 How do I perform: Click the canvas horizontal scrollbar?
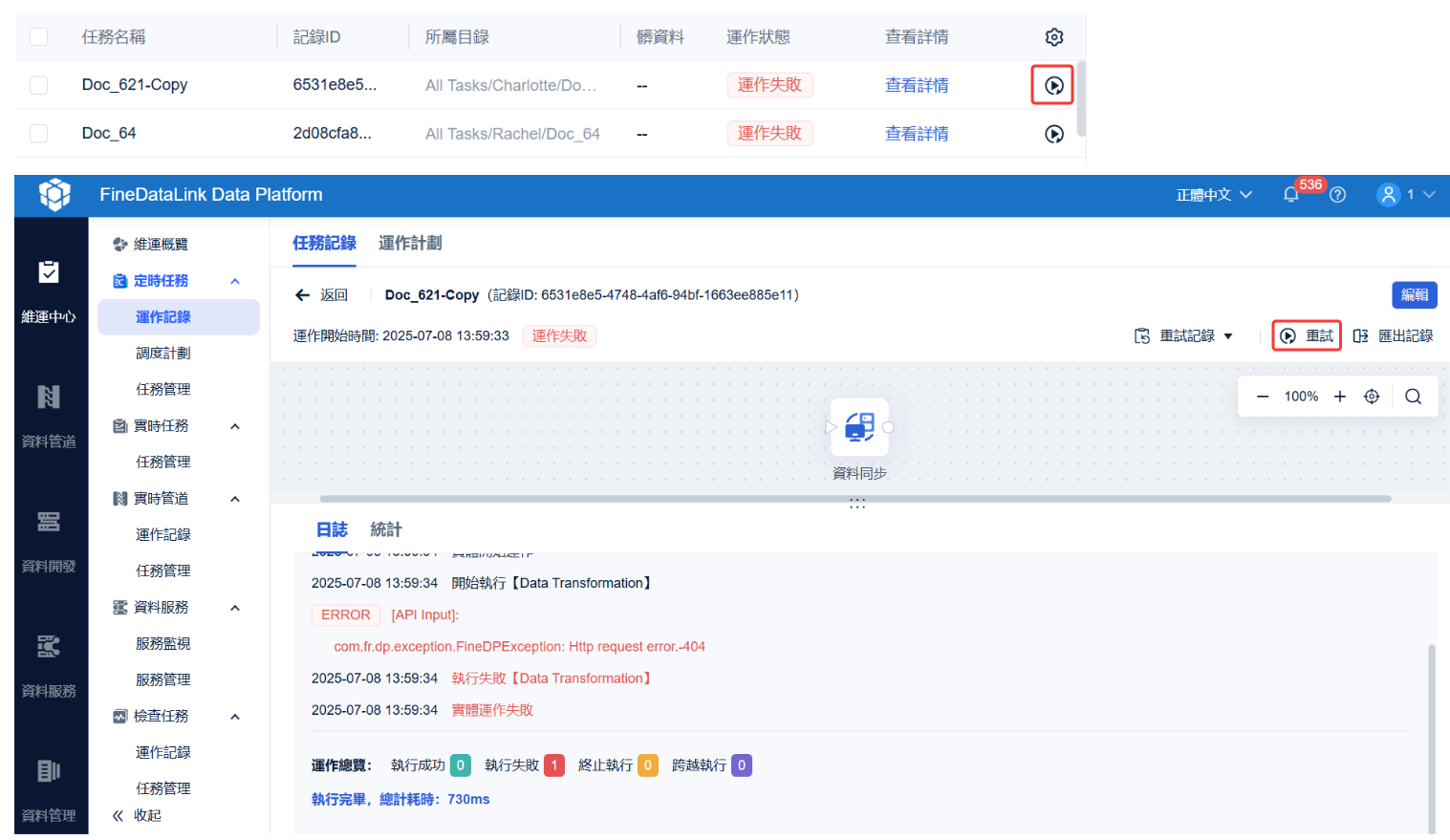point(855,499)
